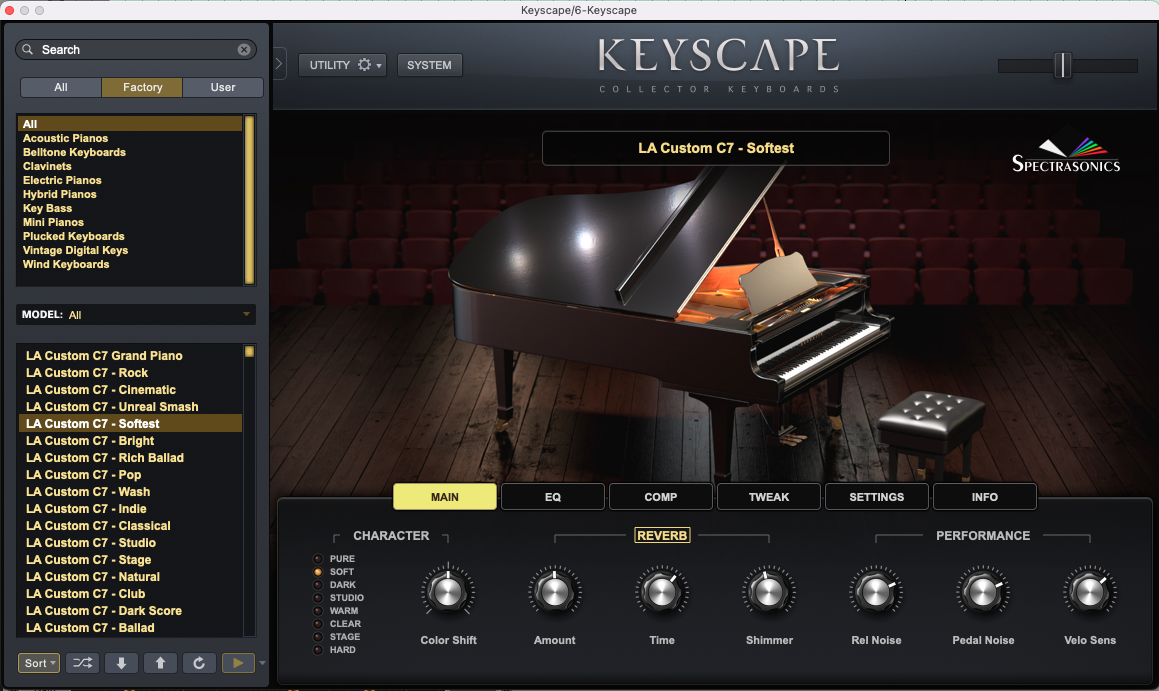Click the Pedal Noise knob
Screen dimensions: 1159x691
pyautogui.click(x=983, y=591)
